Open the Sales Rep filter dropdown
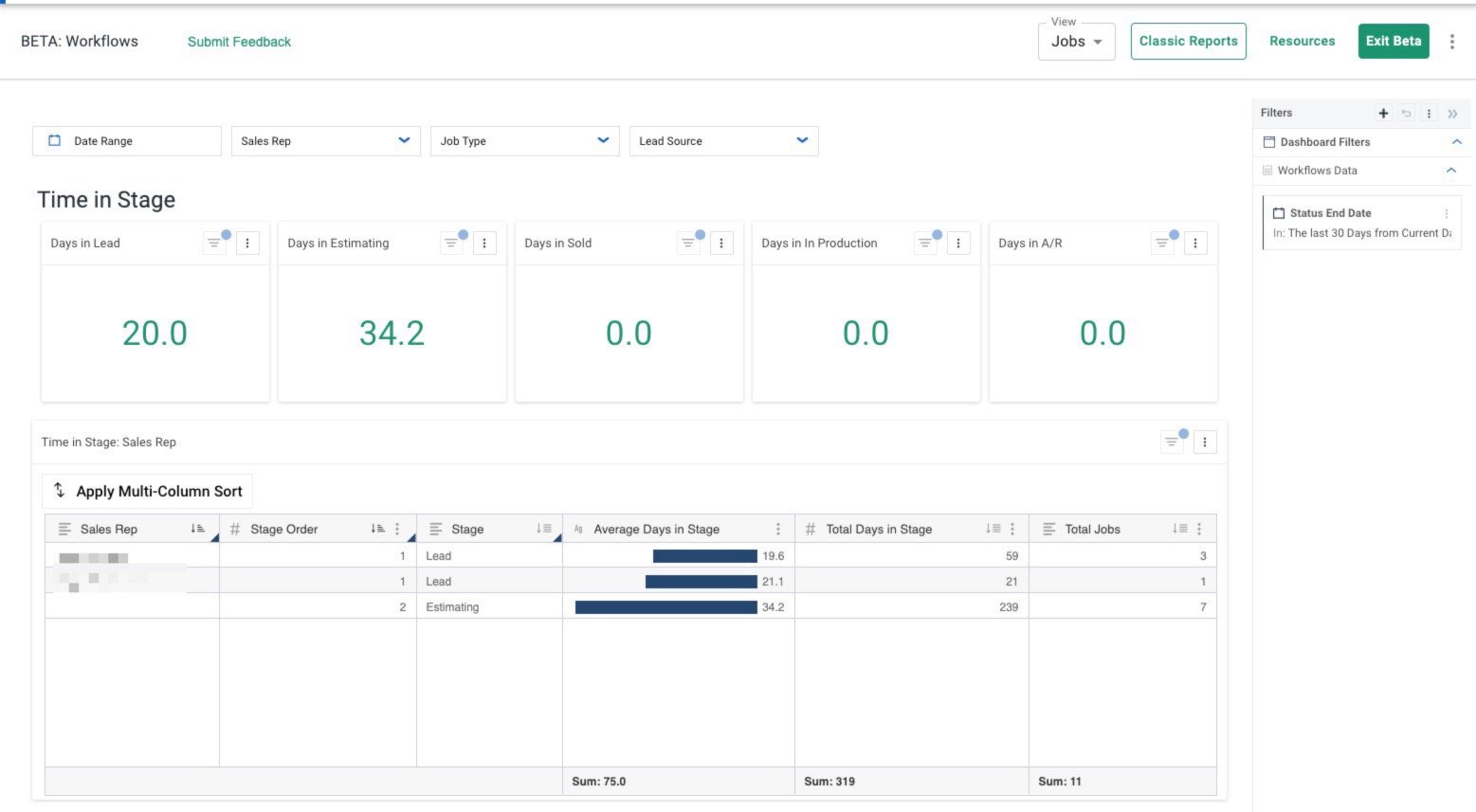 405,140
